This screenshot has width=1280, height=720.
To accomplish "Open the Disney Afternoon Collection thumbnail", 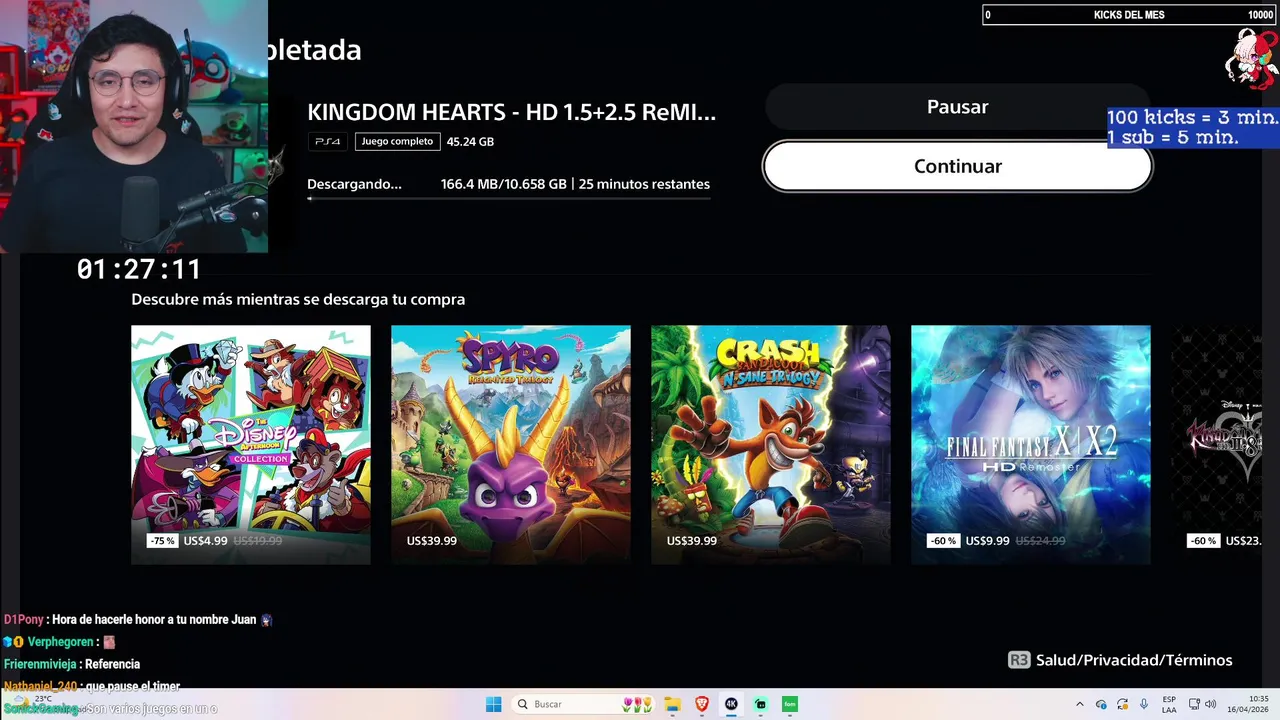I will 251,444.
